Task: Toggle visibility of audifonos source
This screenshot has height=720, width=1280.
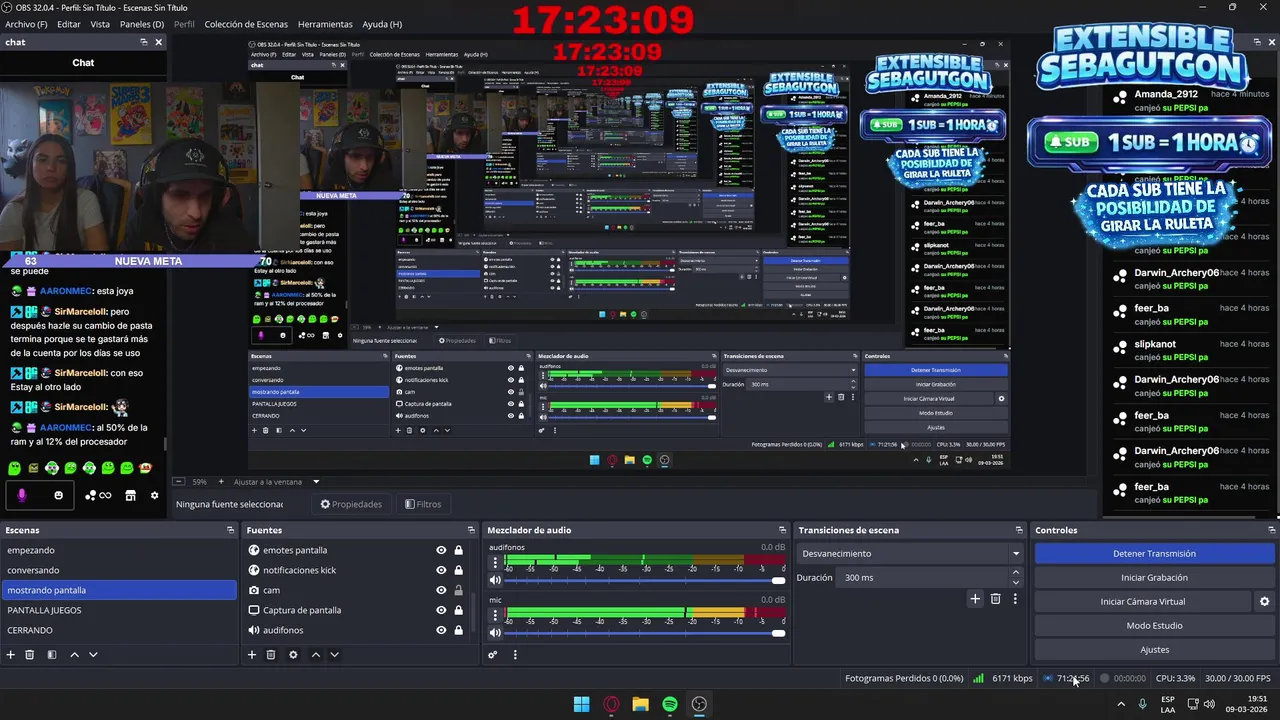Action: click(441, 630)
